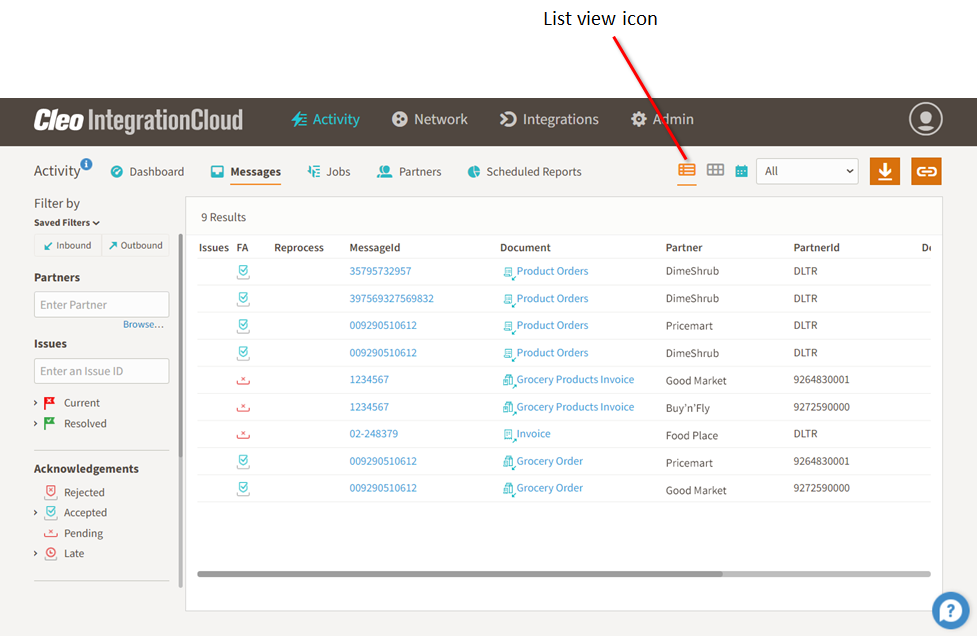The height and width of the screenshot is (636, 977).
Task: Click the Browse partners link
Action: [x=143, y=325]
